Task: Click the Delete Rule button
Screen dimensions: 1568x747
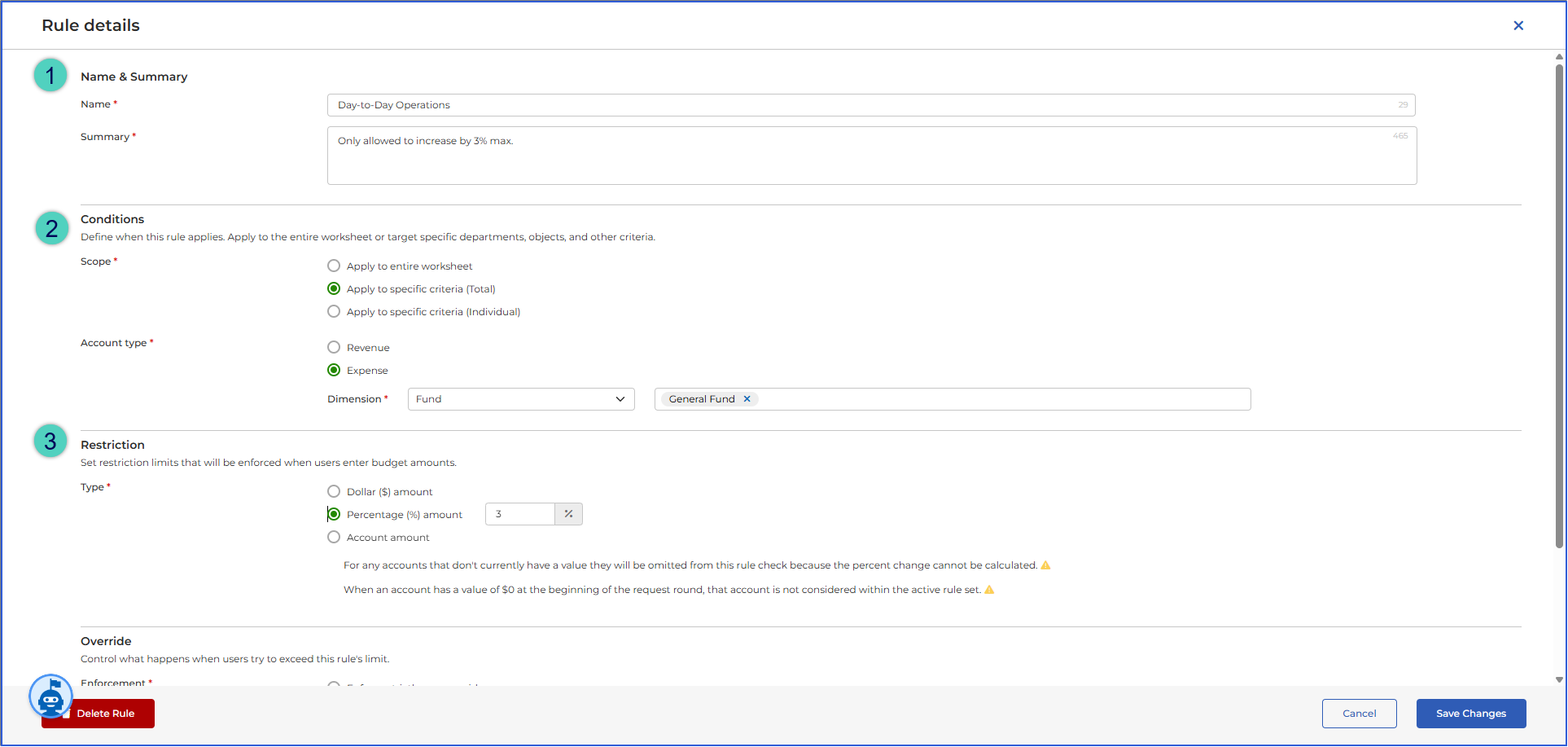Action: point(98,714)
